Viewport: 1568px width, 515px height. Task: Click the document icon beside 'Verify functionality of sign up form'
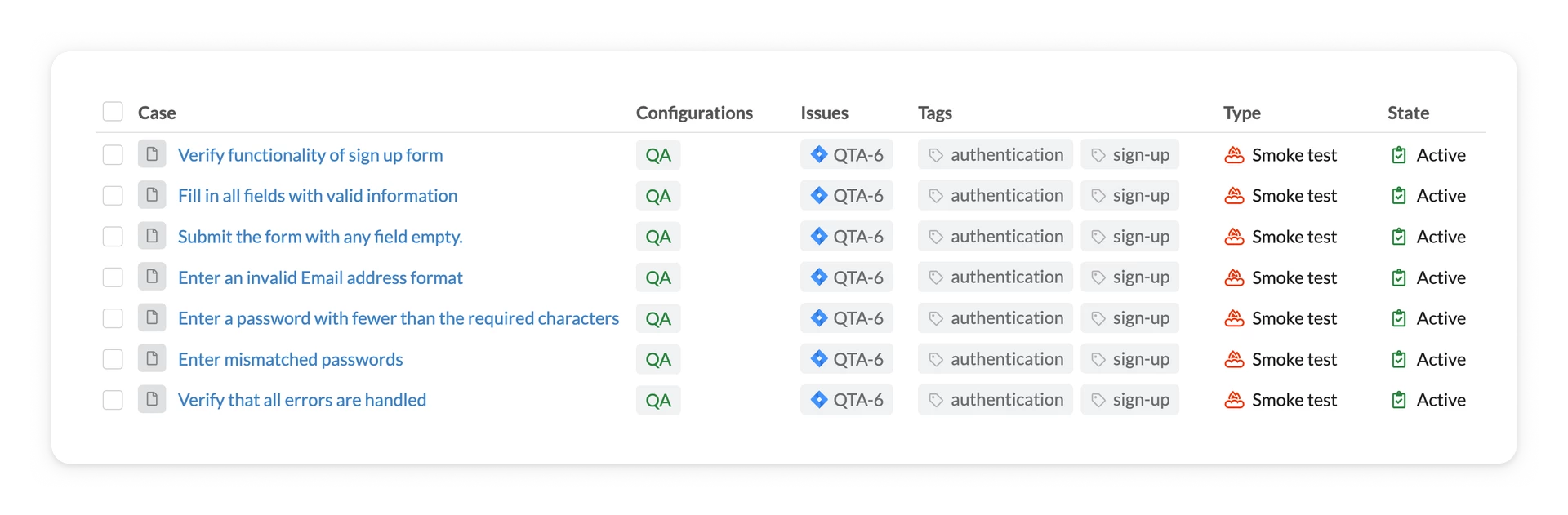point(152,153)
